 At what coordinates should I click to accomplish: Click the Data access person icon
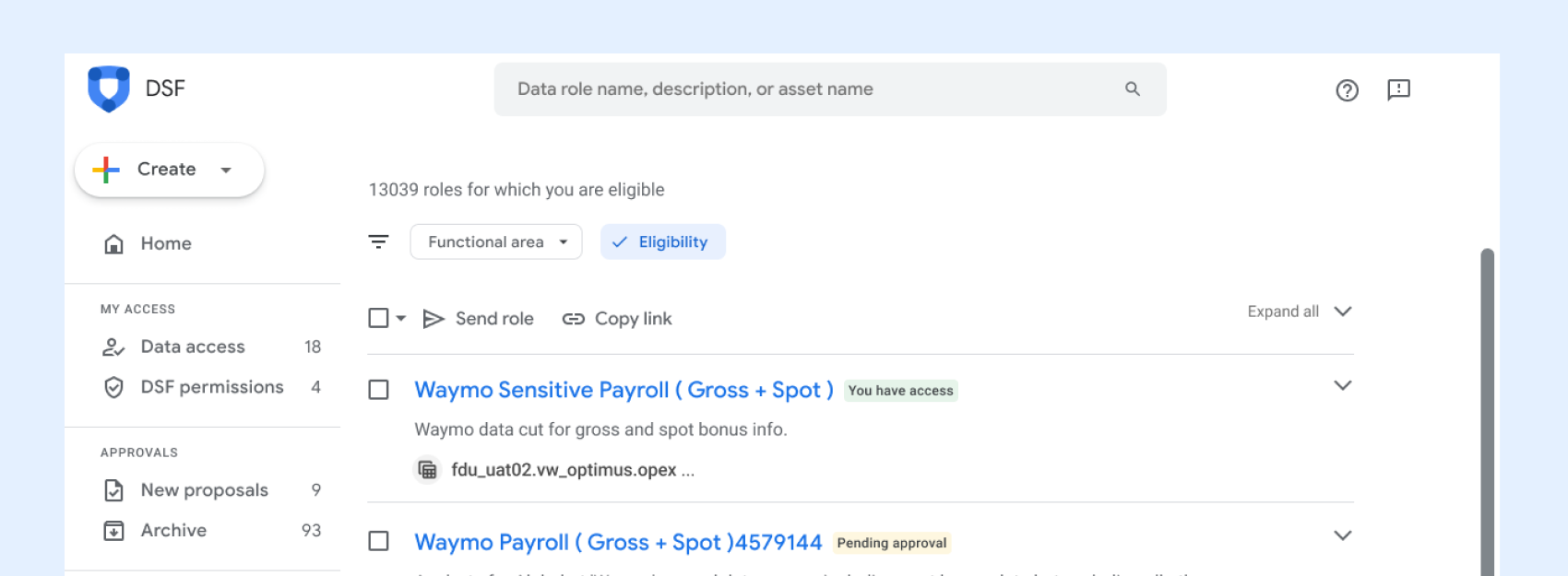pyautogui.click(x=113, y=347)
